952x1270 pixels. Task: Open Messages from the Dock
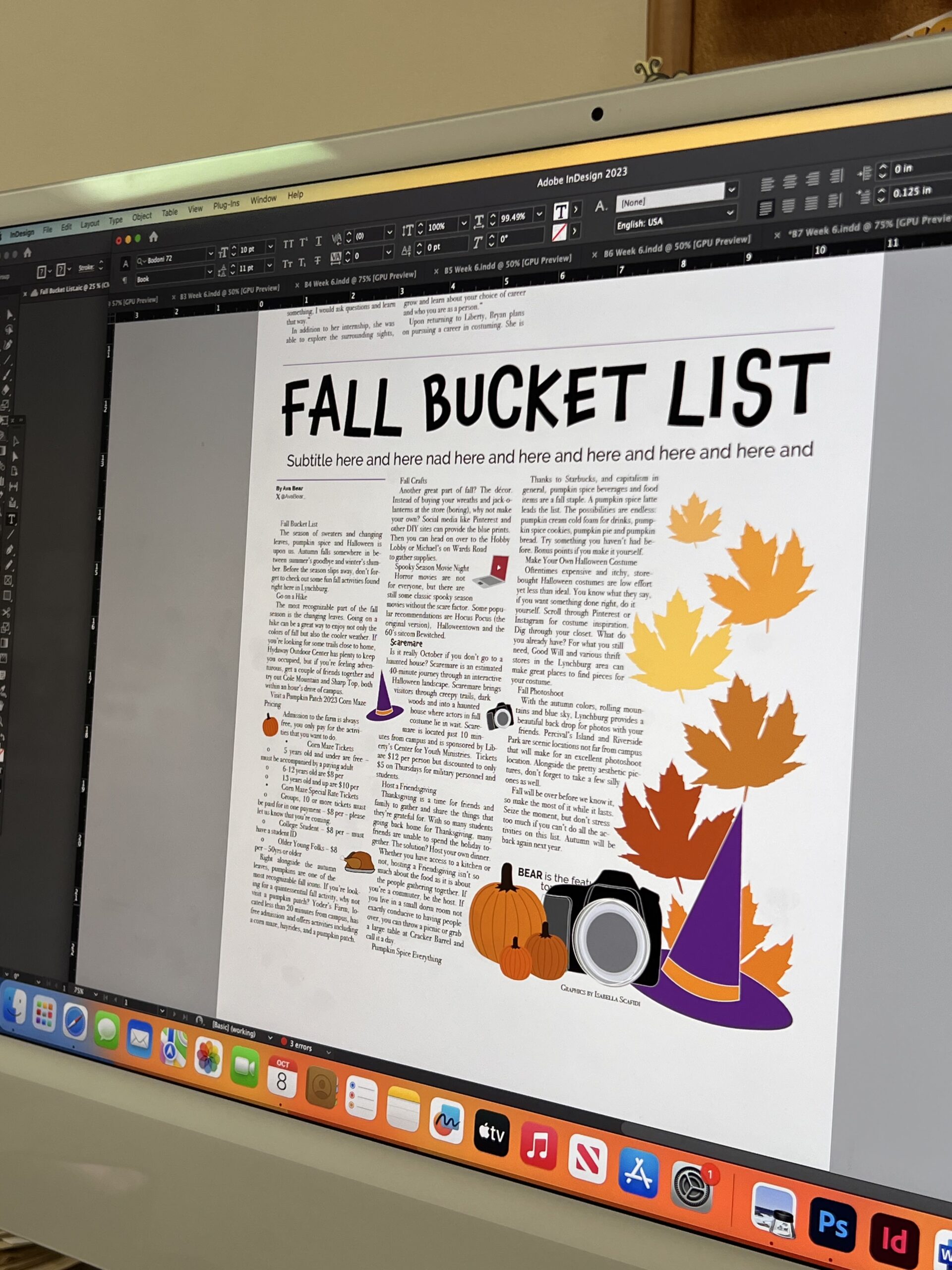pos(107,1029)
